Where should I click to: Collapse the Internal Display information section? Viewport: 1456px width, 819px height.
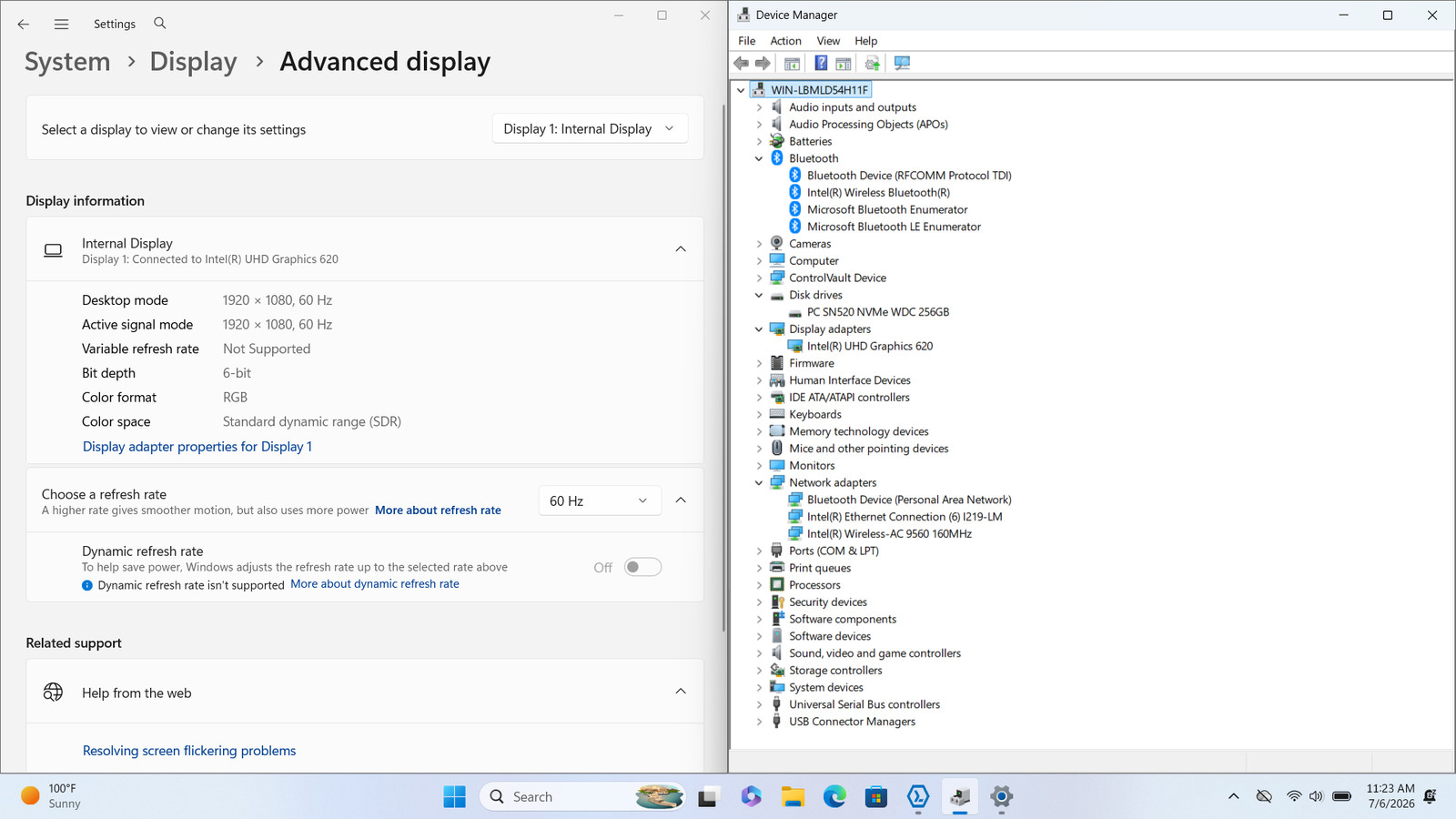coord(681,249)
